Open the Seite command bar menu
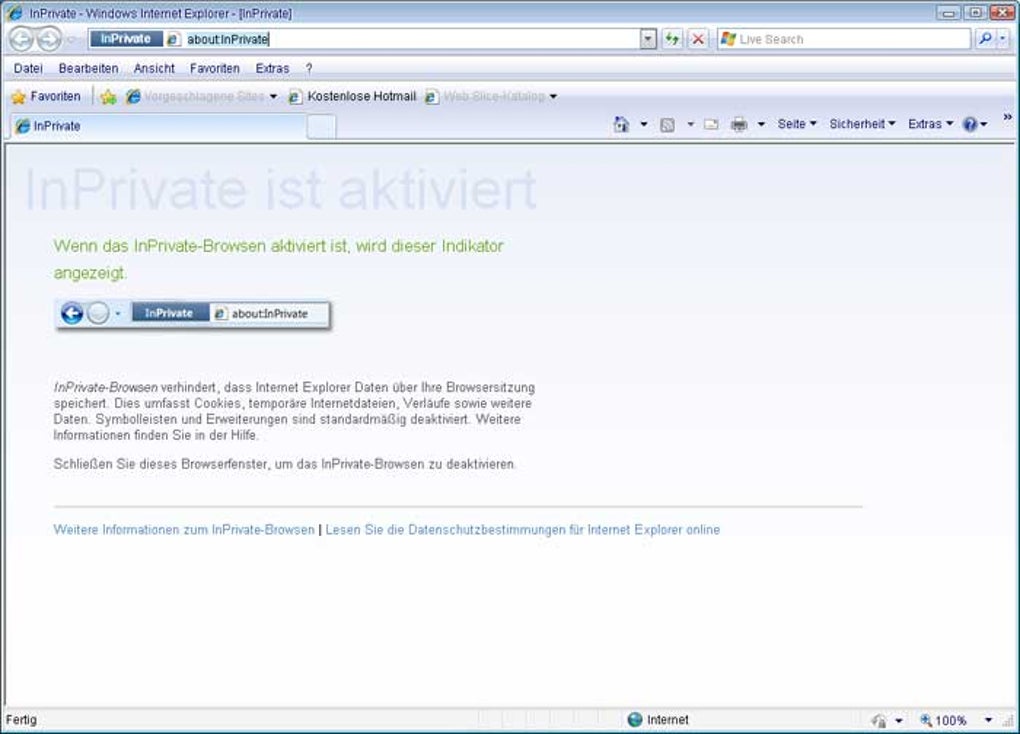The height and width of the screenshot is (734, 1020). 797,124
